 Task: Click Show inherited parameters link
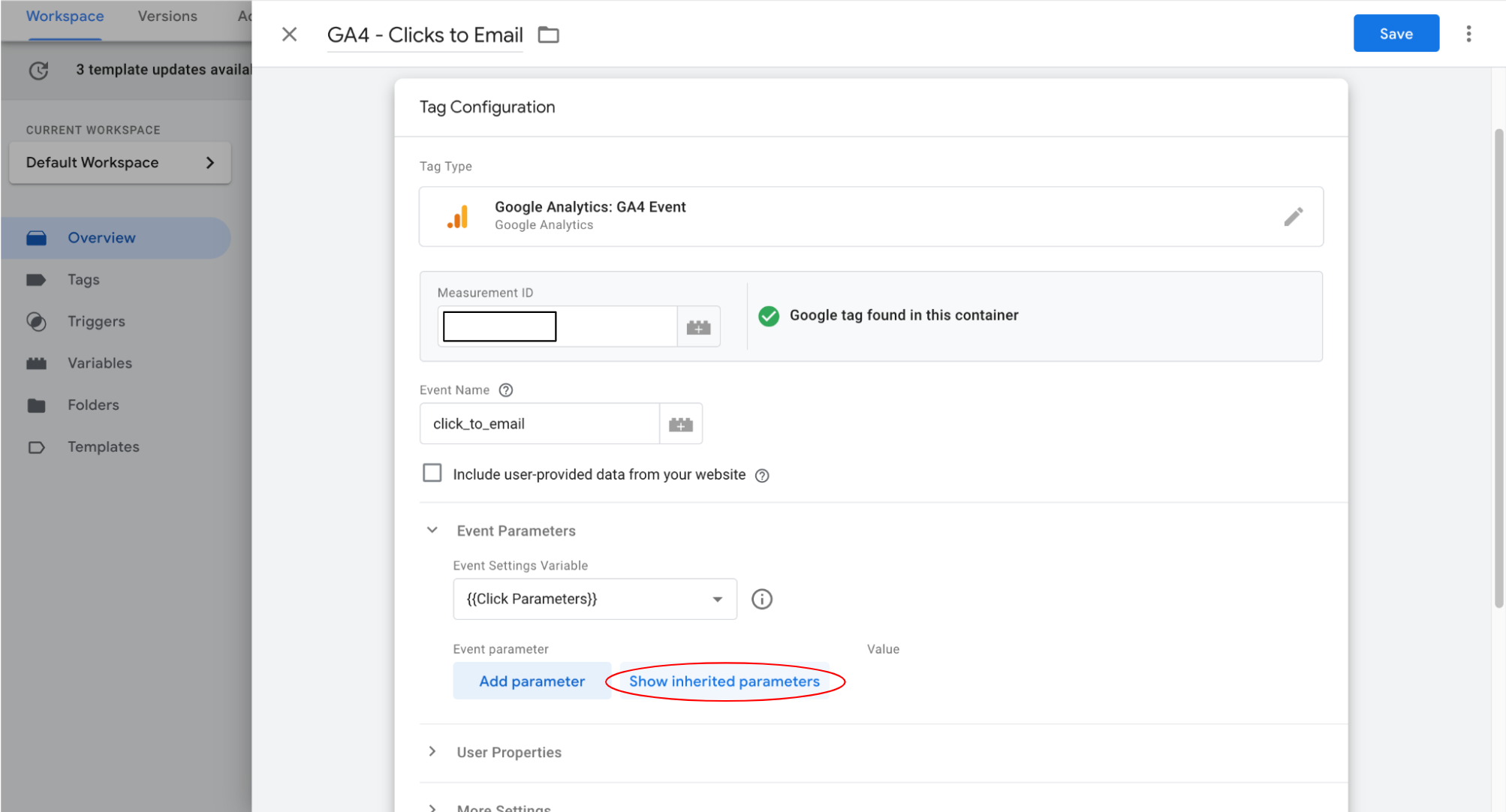coord(724,681)
